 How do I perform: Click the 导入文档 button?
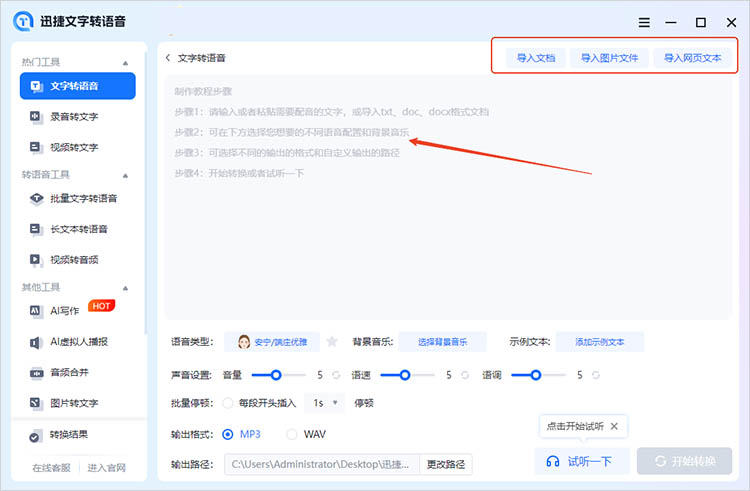click(x=536, y=58)
